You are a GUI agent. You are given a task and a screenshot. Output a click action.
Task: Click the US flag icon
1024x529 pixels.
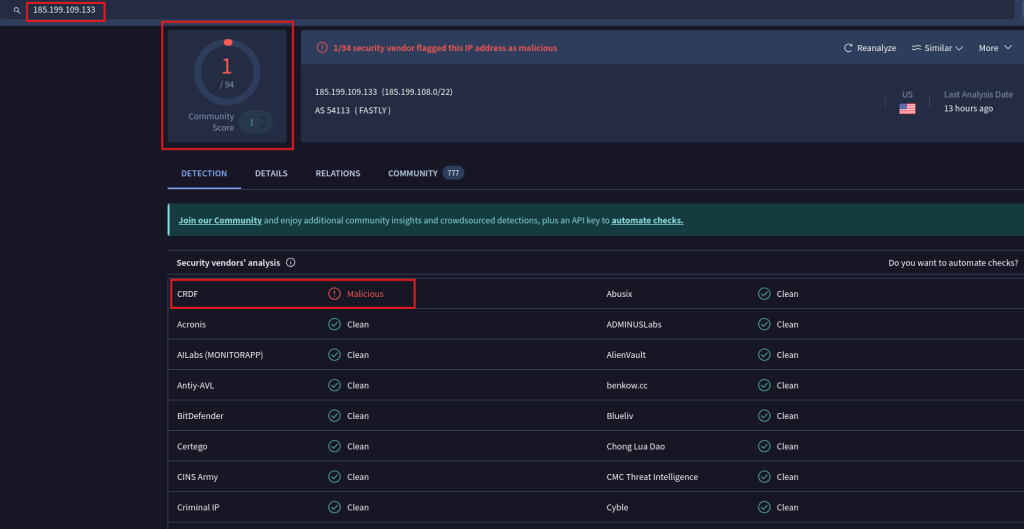(x=907, y=109)
